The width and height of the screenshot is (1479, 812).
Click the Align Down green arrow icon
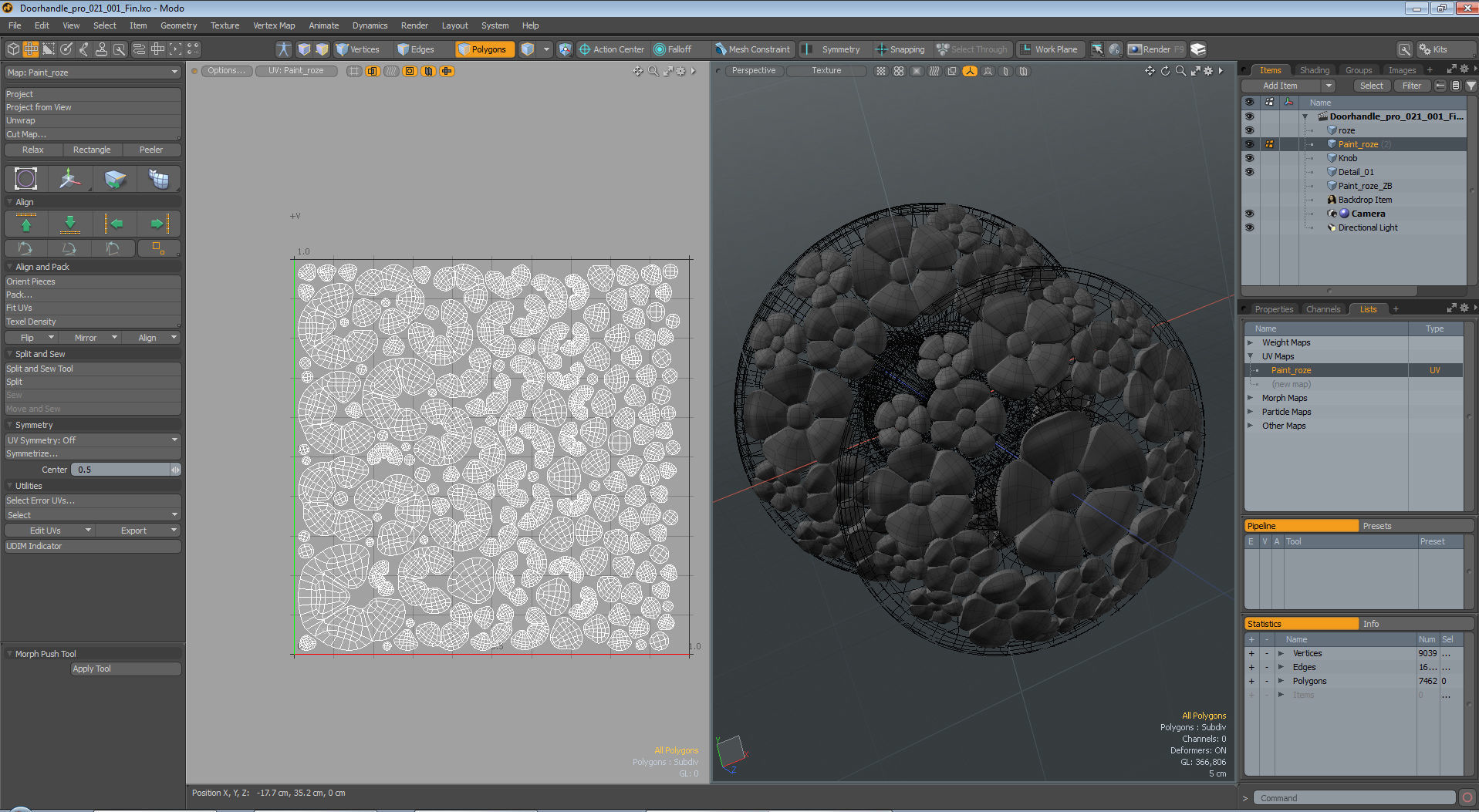click(70, 224)
